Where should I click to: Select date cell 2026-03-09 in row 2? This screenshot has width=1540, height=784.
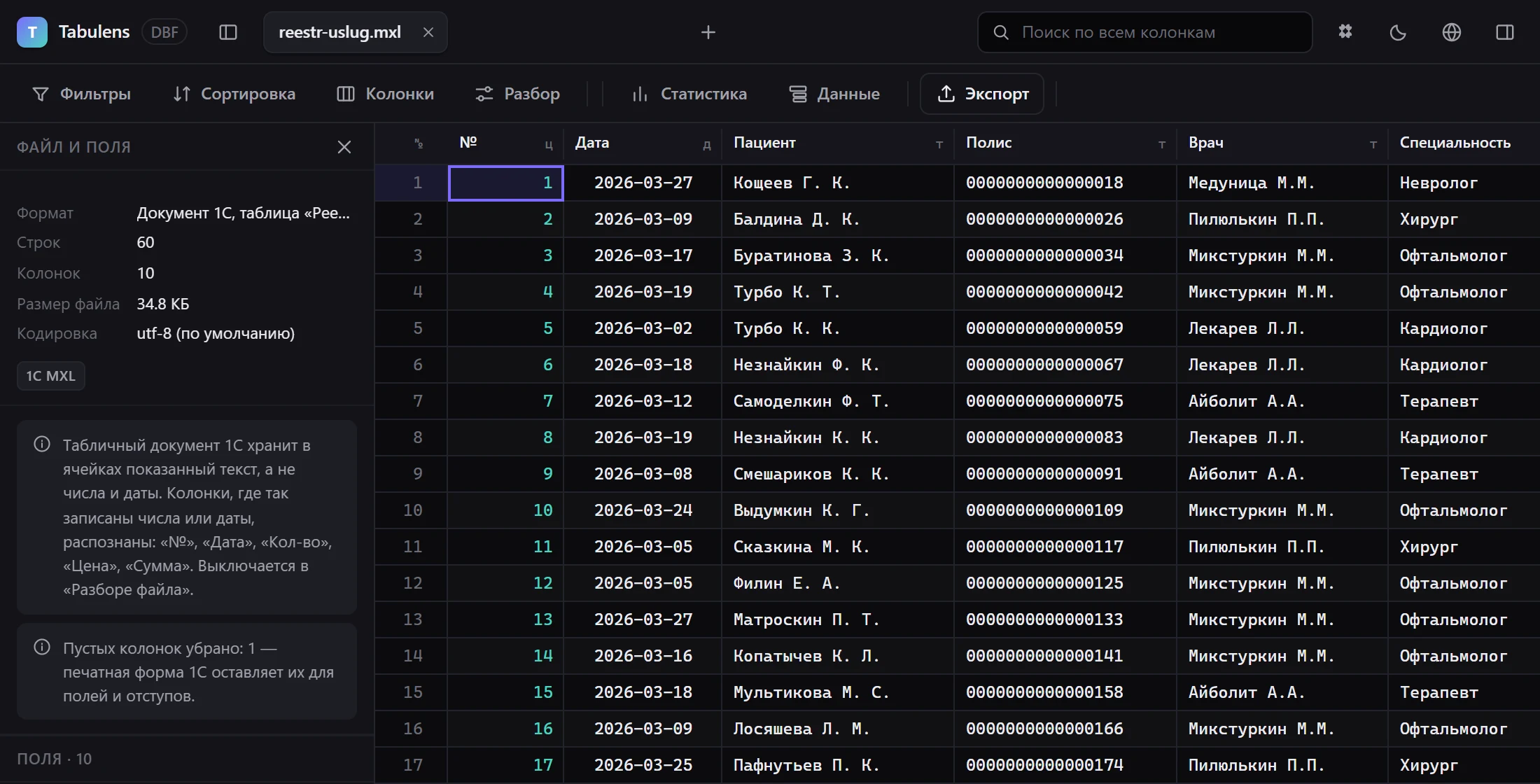[643, 219]
